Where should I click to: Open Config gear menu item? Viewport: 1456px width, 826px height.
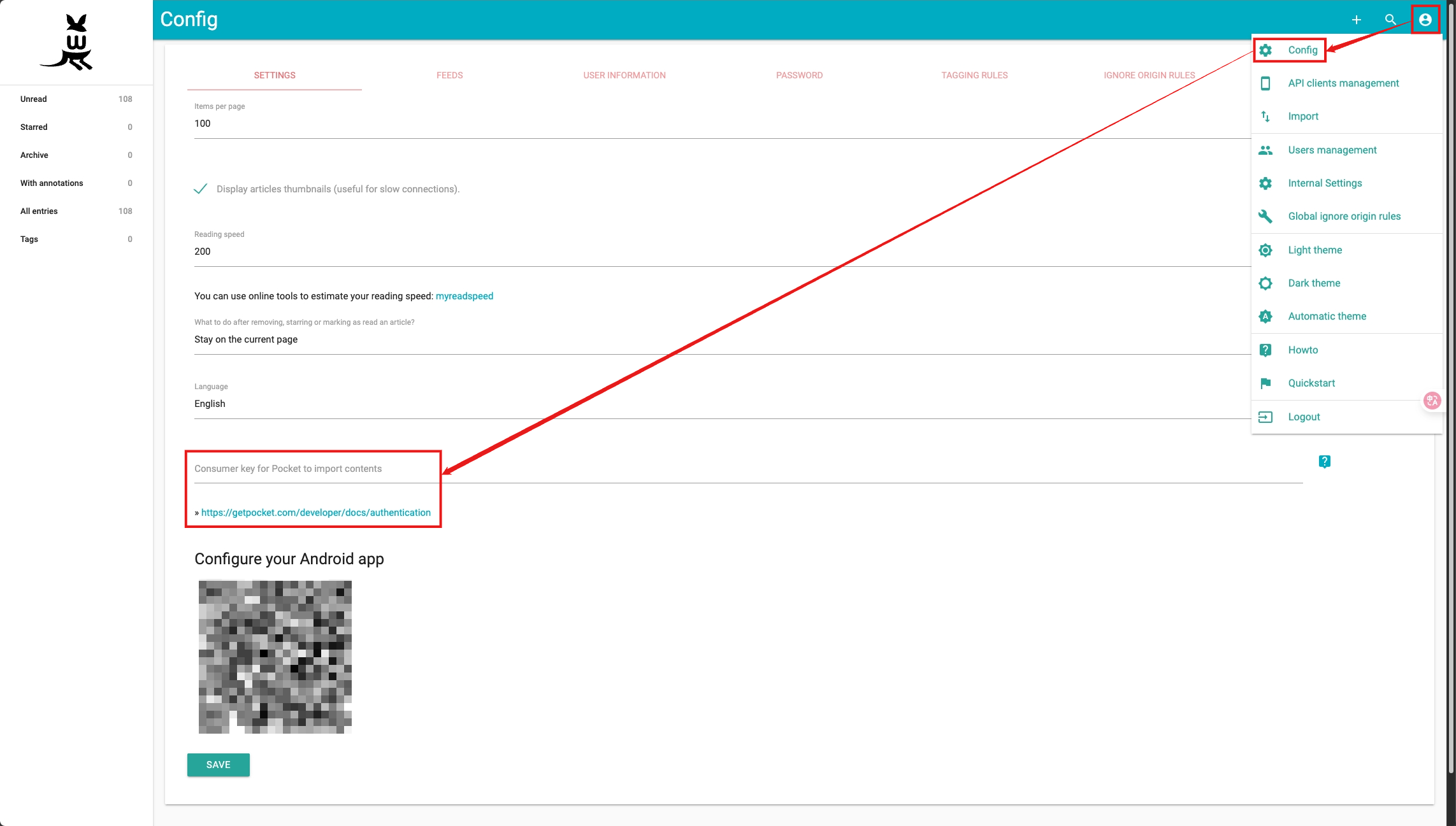pyautogui.click(x=1302, y=50)
